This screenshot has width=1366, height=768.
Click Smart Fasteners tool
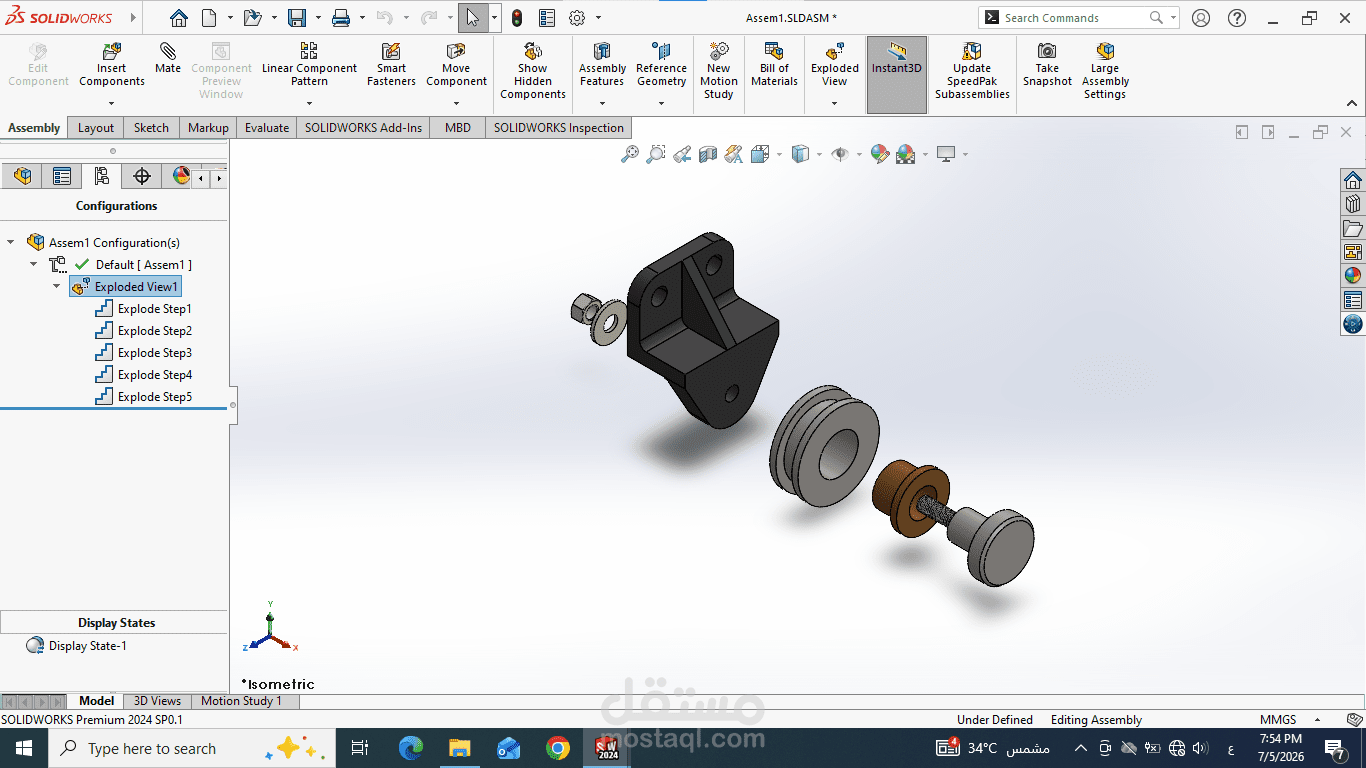pyautogui.click(x=391, y=65)
